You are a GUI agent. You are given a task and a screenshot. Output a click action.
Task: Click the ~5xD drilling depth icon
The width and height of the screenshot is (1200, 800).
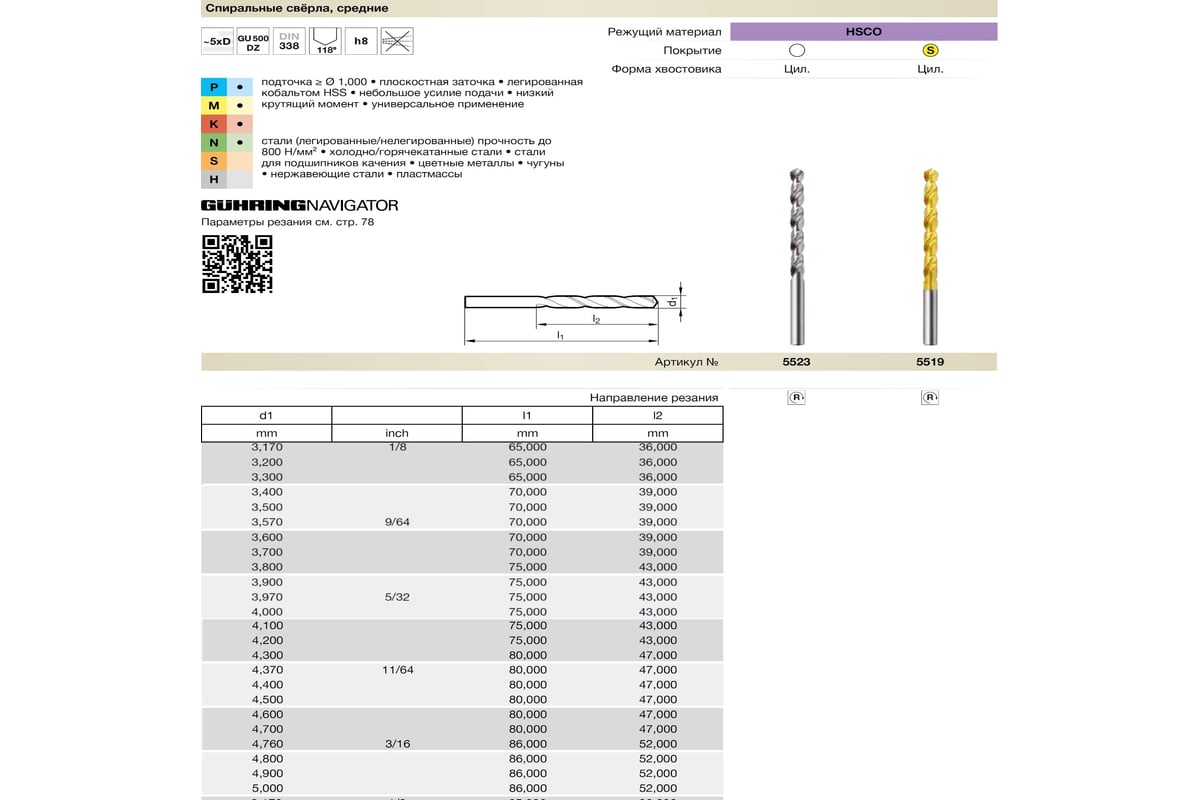216,41
